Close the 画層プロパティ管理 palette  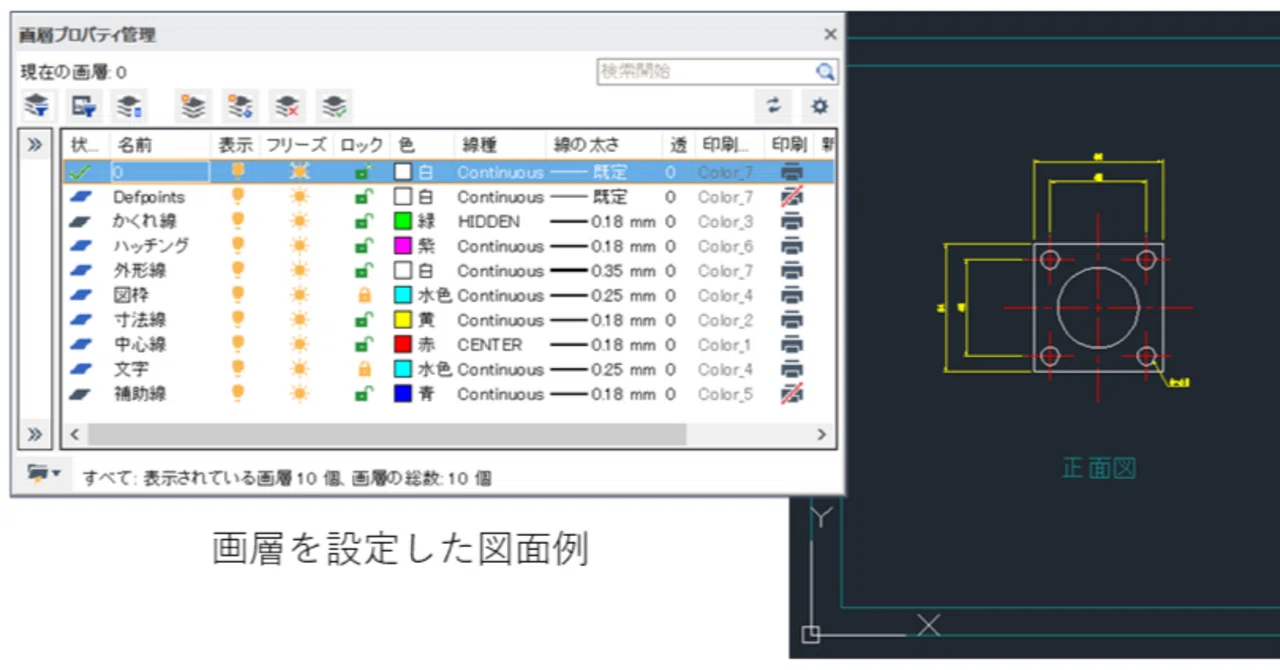click(830, 34)
